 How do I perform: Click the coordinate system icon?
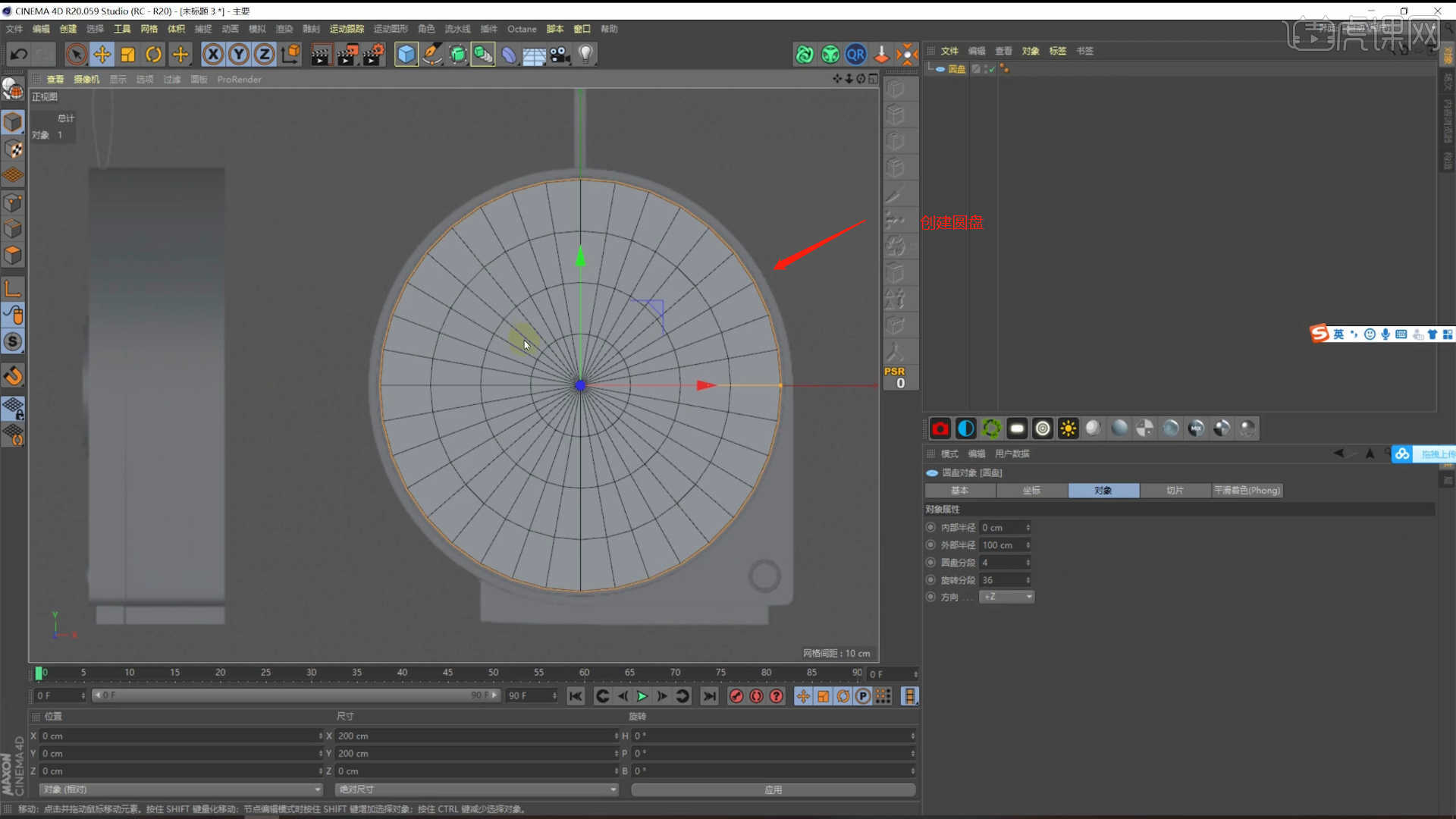coord(290,54)
